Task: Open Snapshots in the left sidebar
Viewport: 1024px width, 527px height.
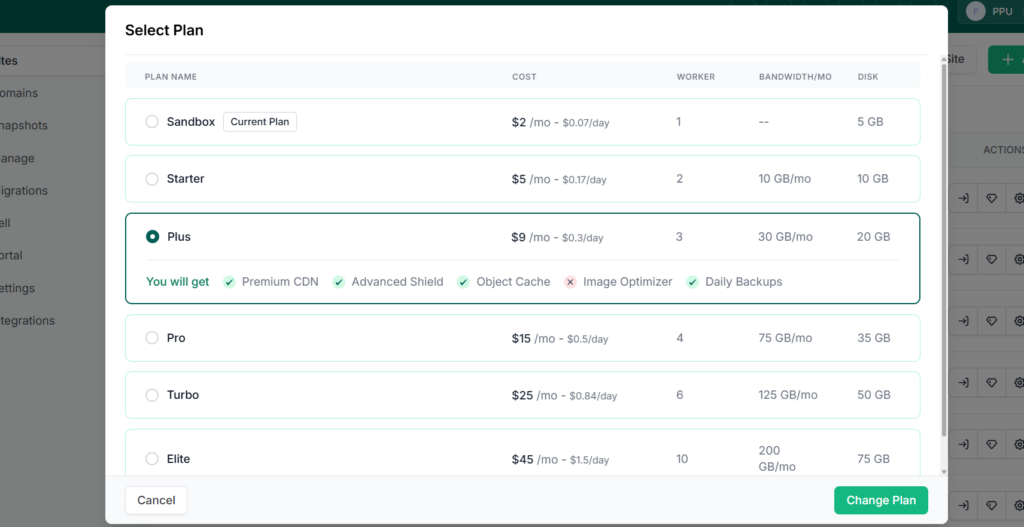Action: point(24,125)
